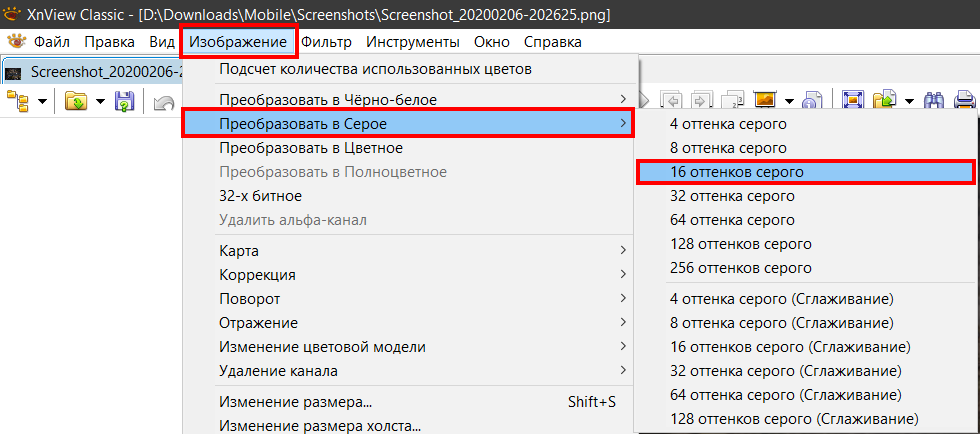This screenshot has height=434, width=980.
Task: Select 8 оттенка серого (Сглаживание)
Action: pyautogui.click(x=806, y=323)
